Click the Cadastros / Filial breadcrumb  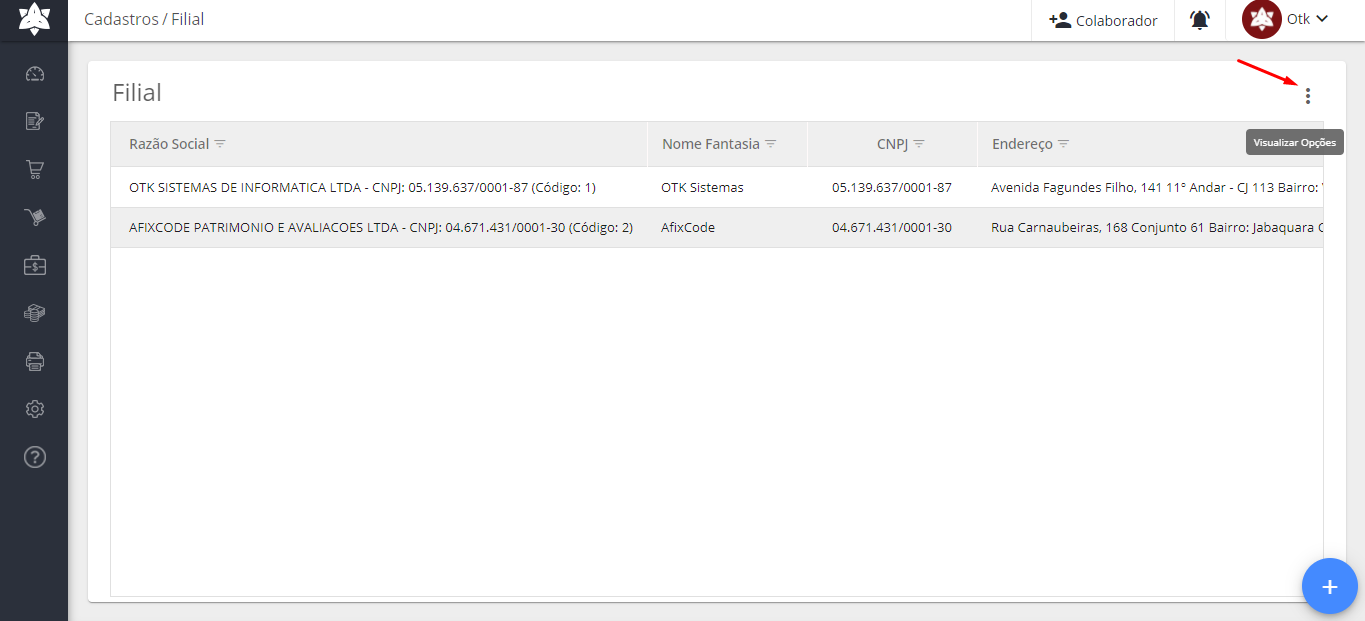click(x=144, y=19)
